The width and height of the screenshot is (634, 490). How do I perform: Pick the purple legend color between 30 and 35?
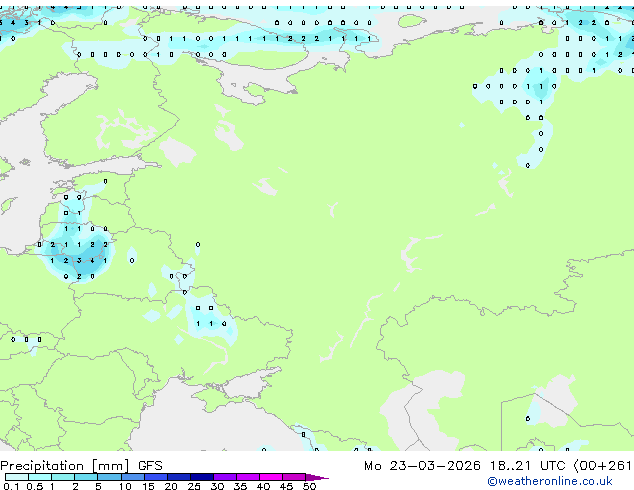click(x=225, y=477)
